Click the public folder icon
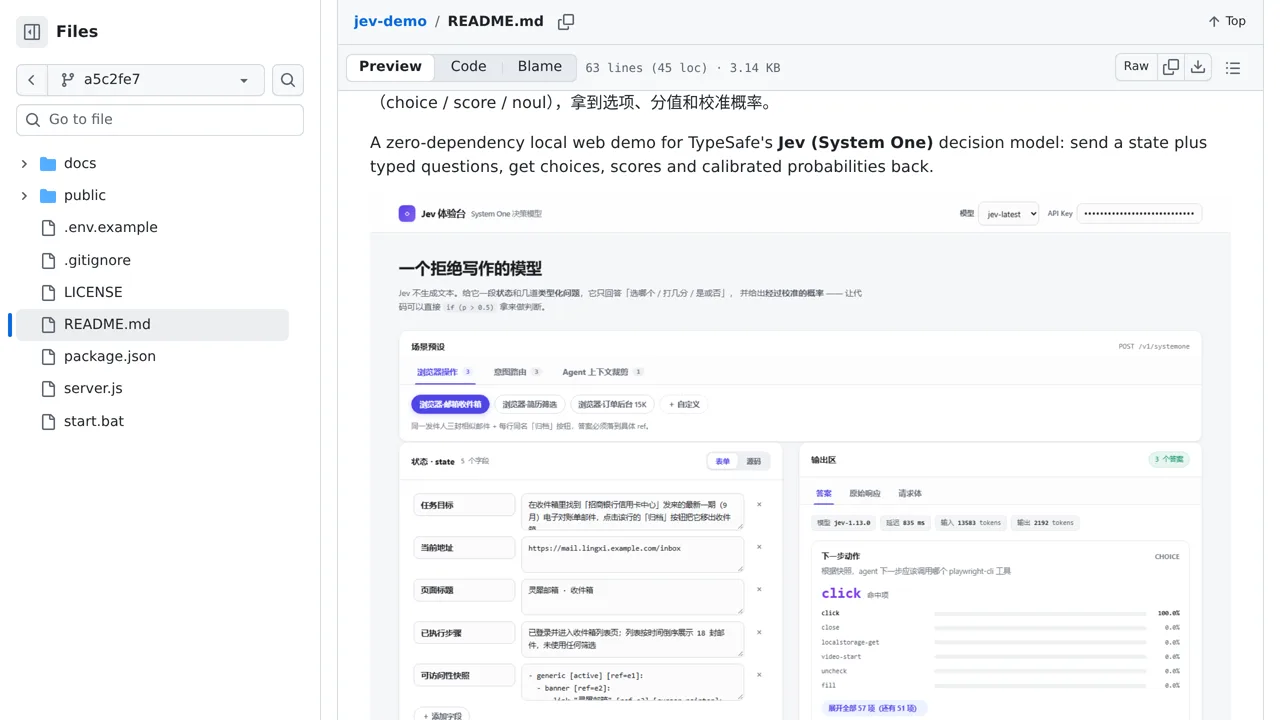Viewport: 1280px width, 720px height. click(48, 195)
